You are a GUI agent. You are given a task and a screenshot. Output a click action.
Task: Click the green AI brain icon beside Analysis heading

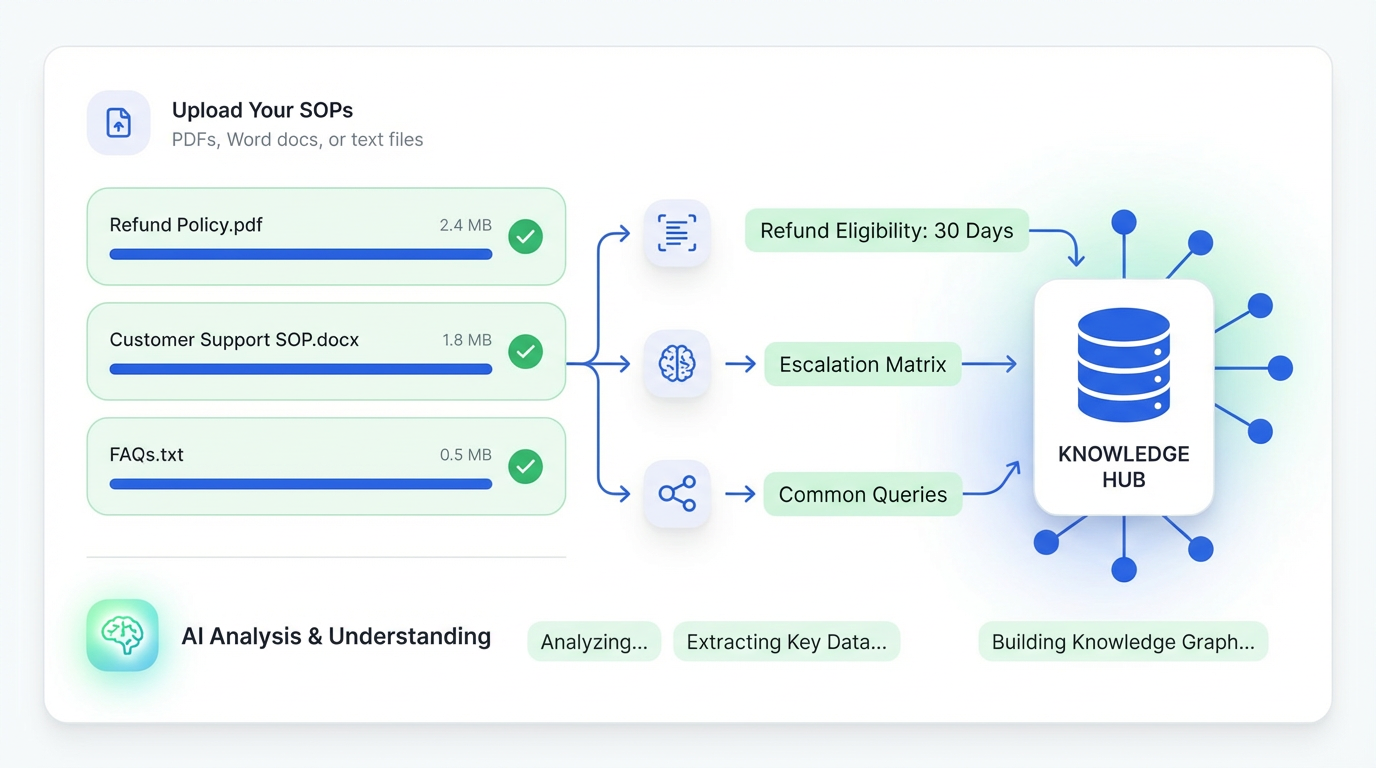pos(122,636)
